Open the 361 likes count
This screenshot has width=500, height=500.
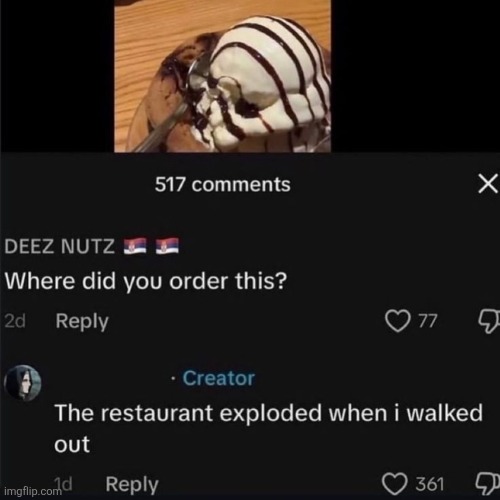click(430, 484)
